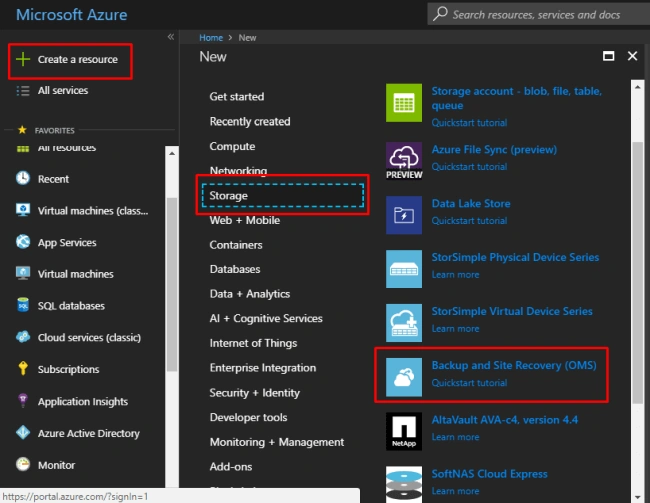
Task: Click the Microsoft Azure logo text
Action: click(72, 15)
